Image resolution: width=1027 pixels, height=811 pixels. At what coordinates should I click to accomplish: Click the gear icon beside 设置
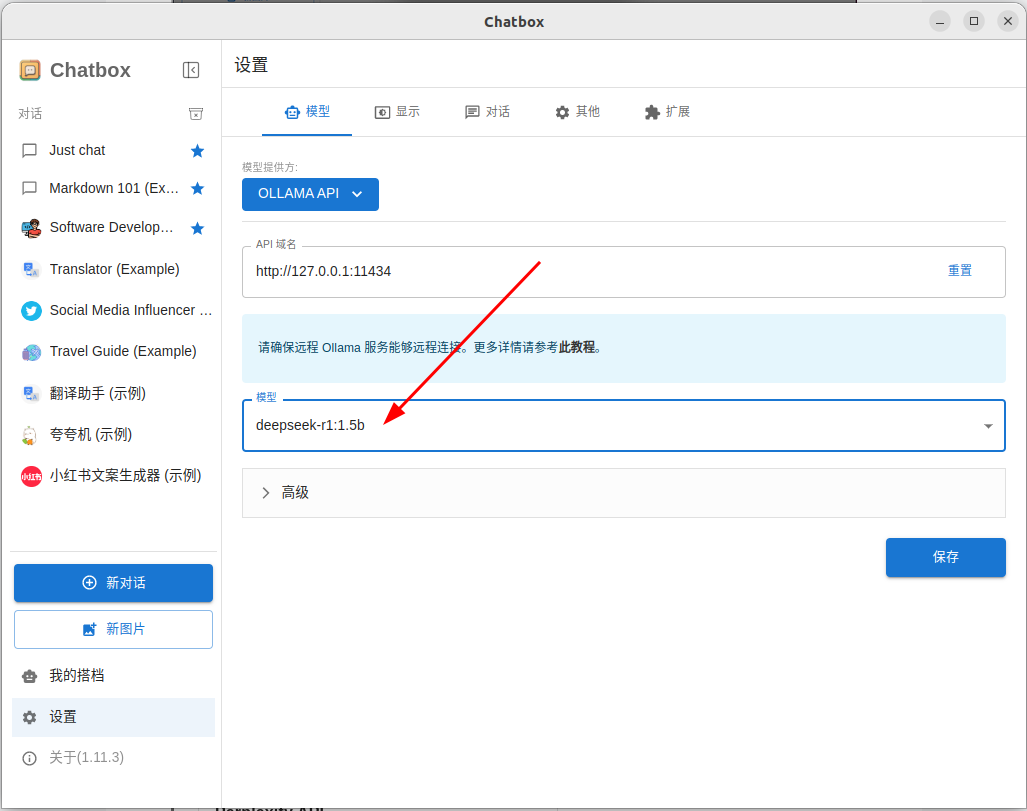pyautogui.click(x=29, y=718)
